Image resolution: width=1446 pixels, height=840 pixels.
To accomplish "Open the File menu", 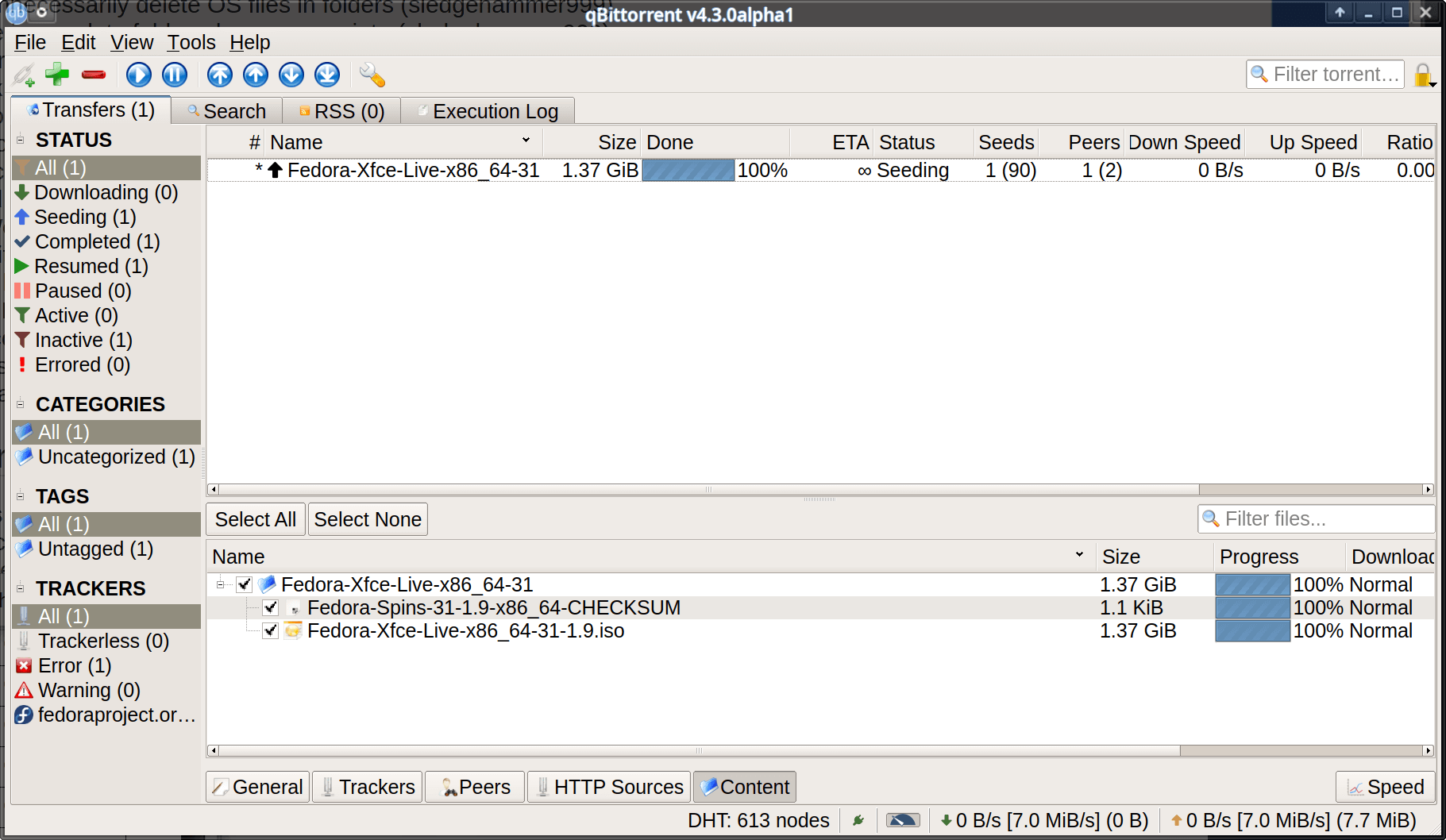I will point(30,42).
